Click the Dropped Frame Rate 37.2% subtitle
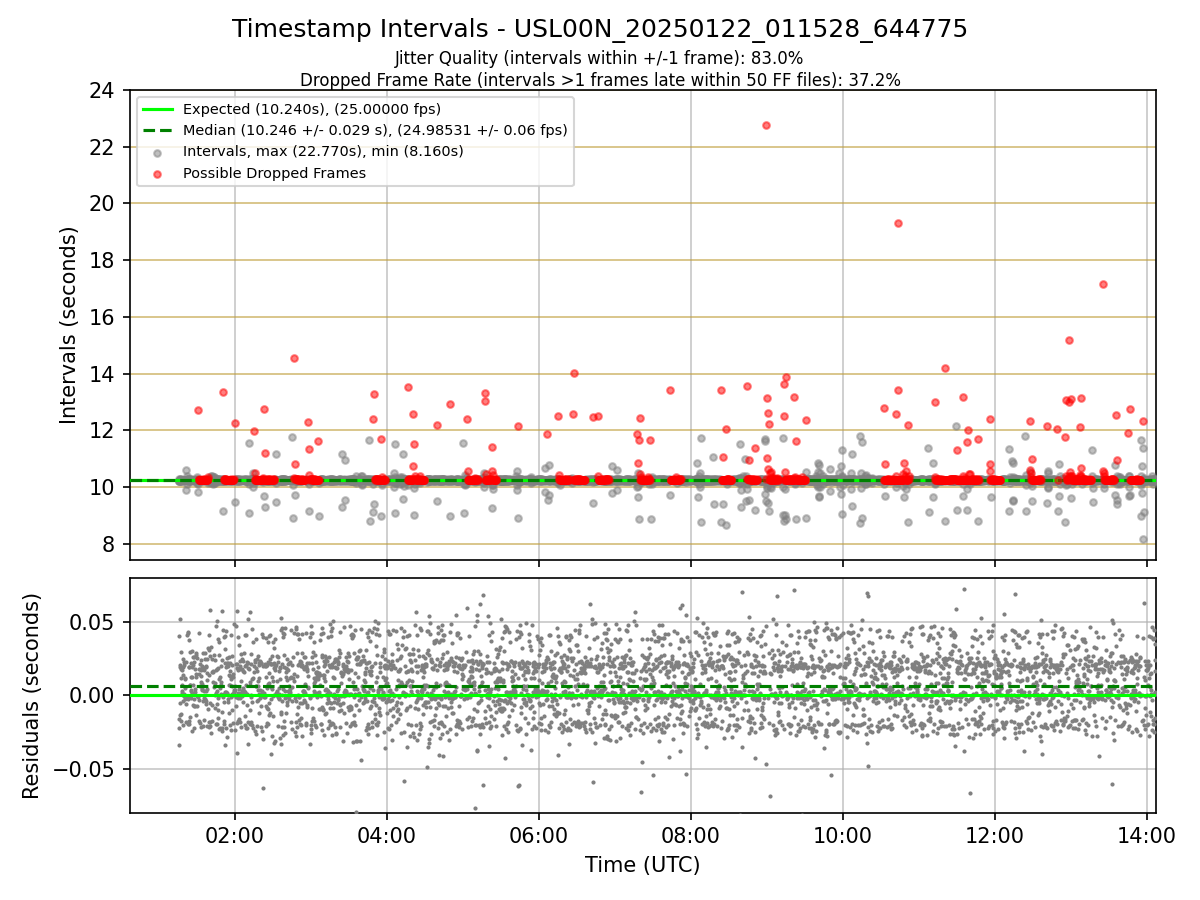The width and height of the screenshot is (1200, 900). [600, 79]
